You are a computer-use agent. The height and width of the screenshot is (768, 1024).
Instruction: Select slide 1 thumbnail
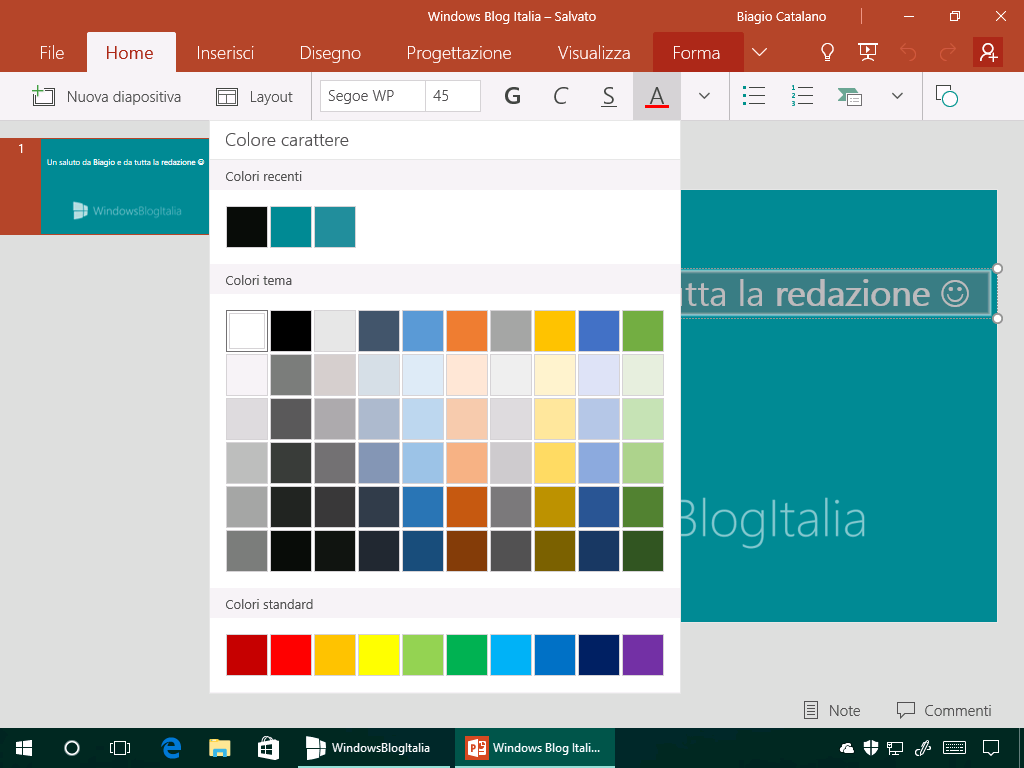[125, 186]
